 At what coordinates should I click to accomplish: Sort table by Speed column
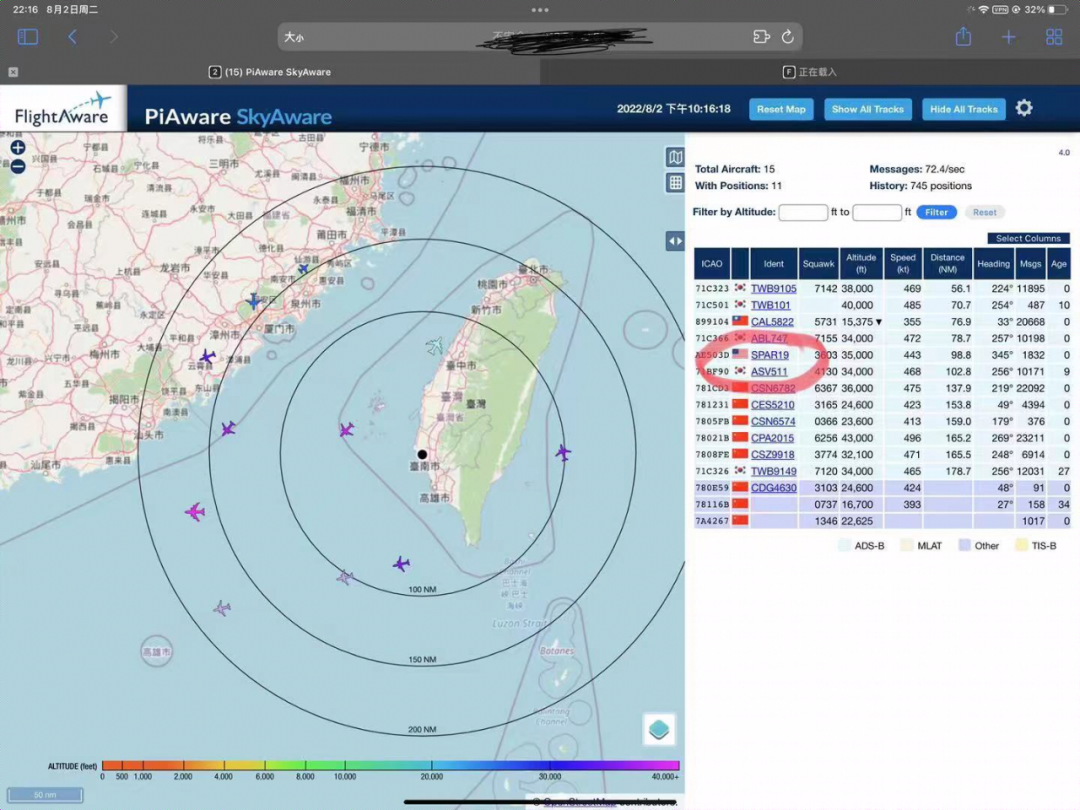[x=903, y=263]
